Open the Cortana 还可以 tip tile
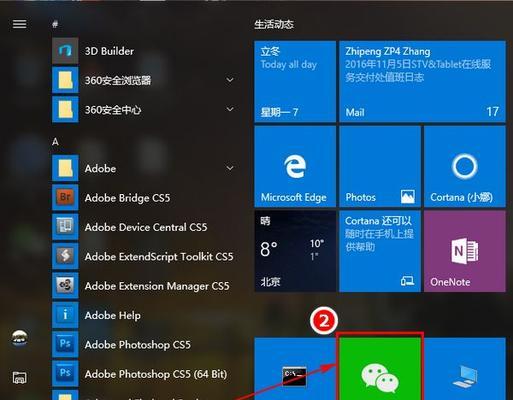This screenshot has height=400, width=513. [x=380, y=251]
